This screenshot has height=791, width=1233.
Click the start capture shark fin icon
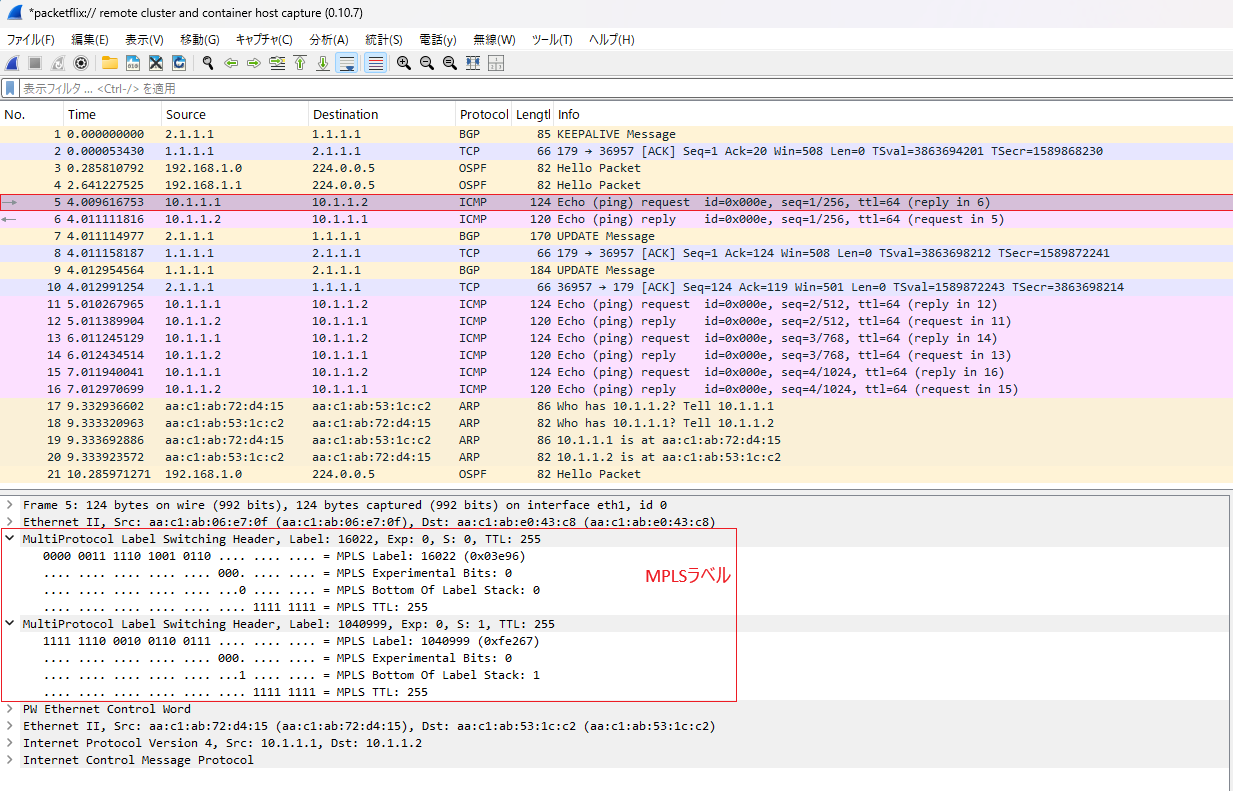tap(12, 63)
